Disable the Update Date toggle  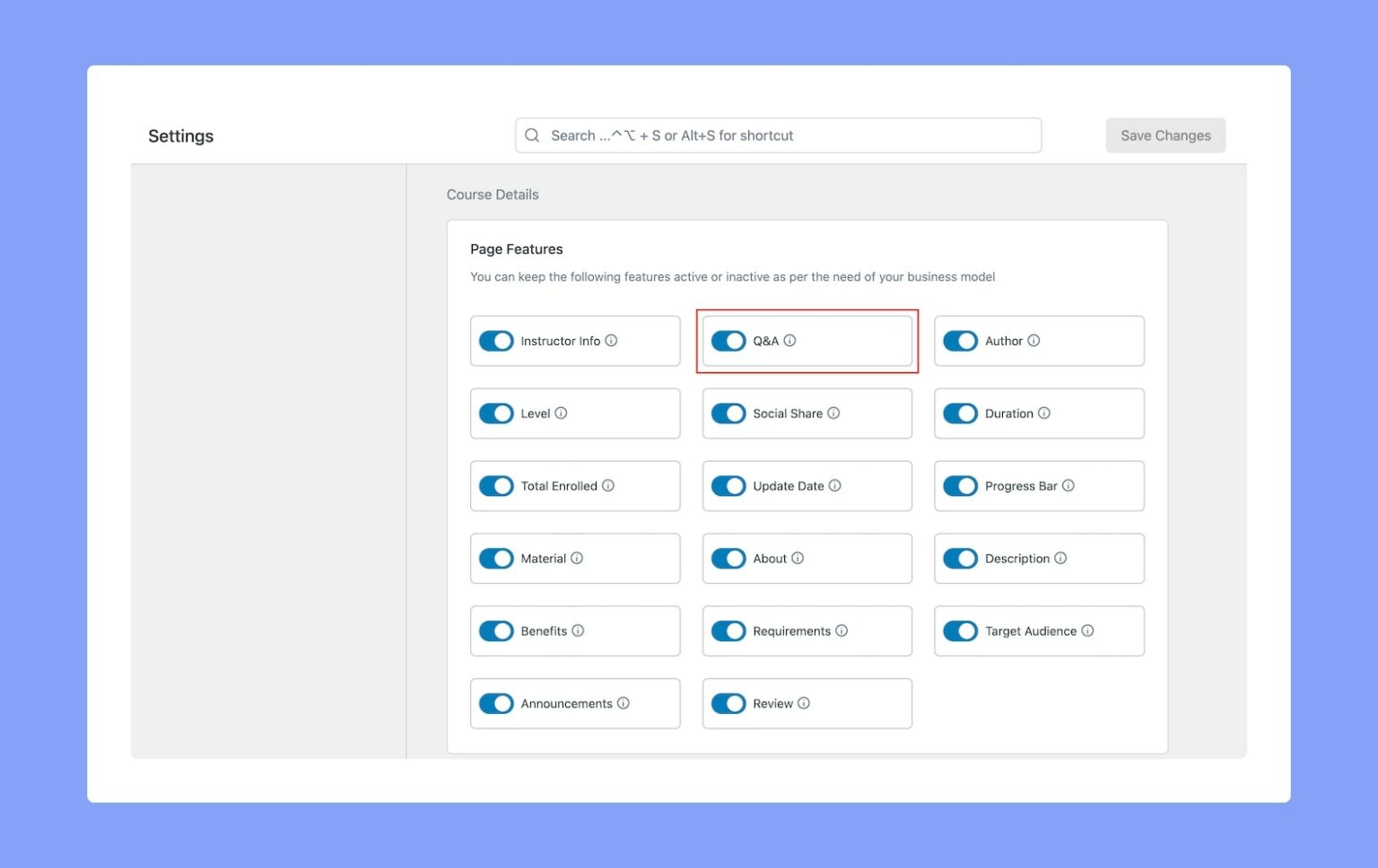point(728,486)
